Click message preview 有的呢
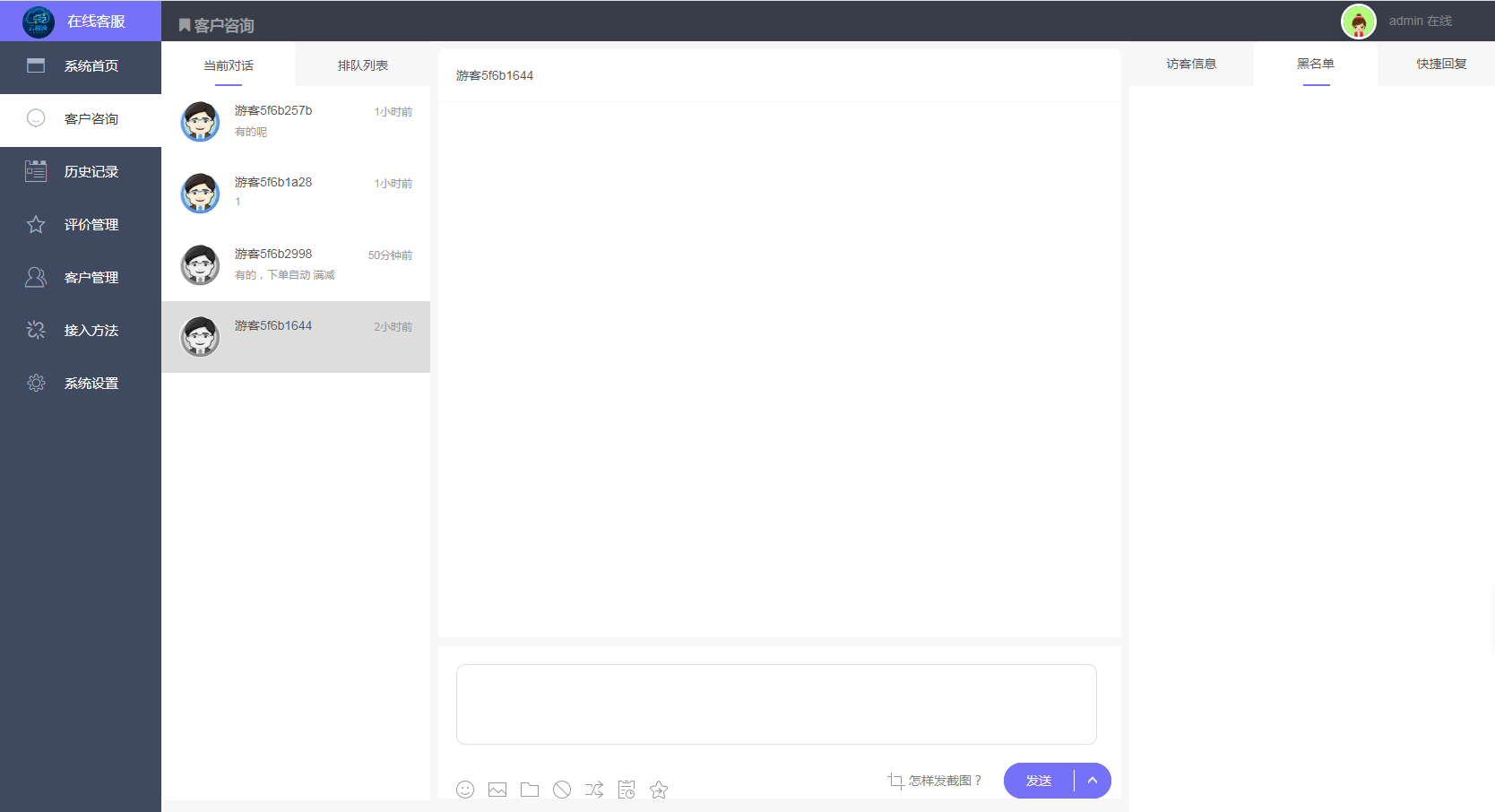Image resolution: width=1495 pixels, height=812 pixels. [251, 132]
